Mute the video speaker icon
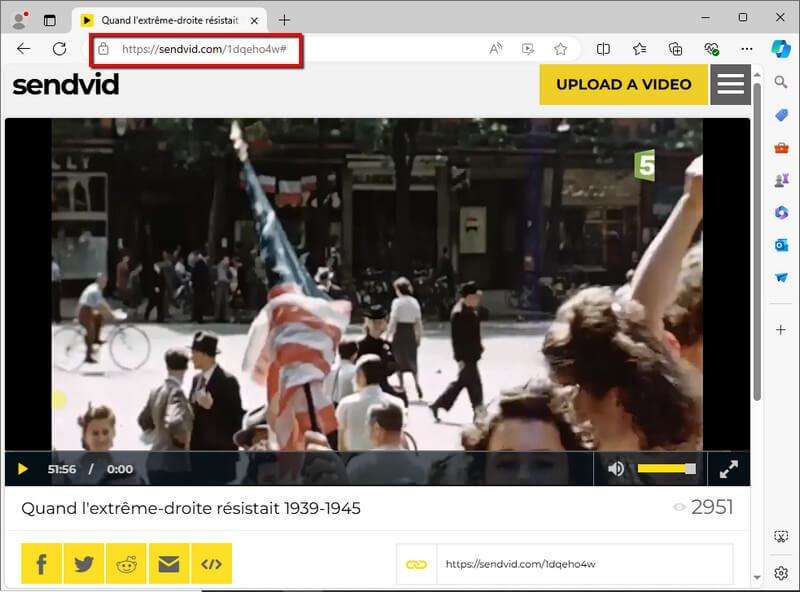The width and height of the screenshot is (800, 592). [616, 468]
